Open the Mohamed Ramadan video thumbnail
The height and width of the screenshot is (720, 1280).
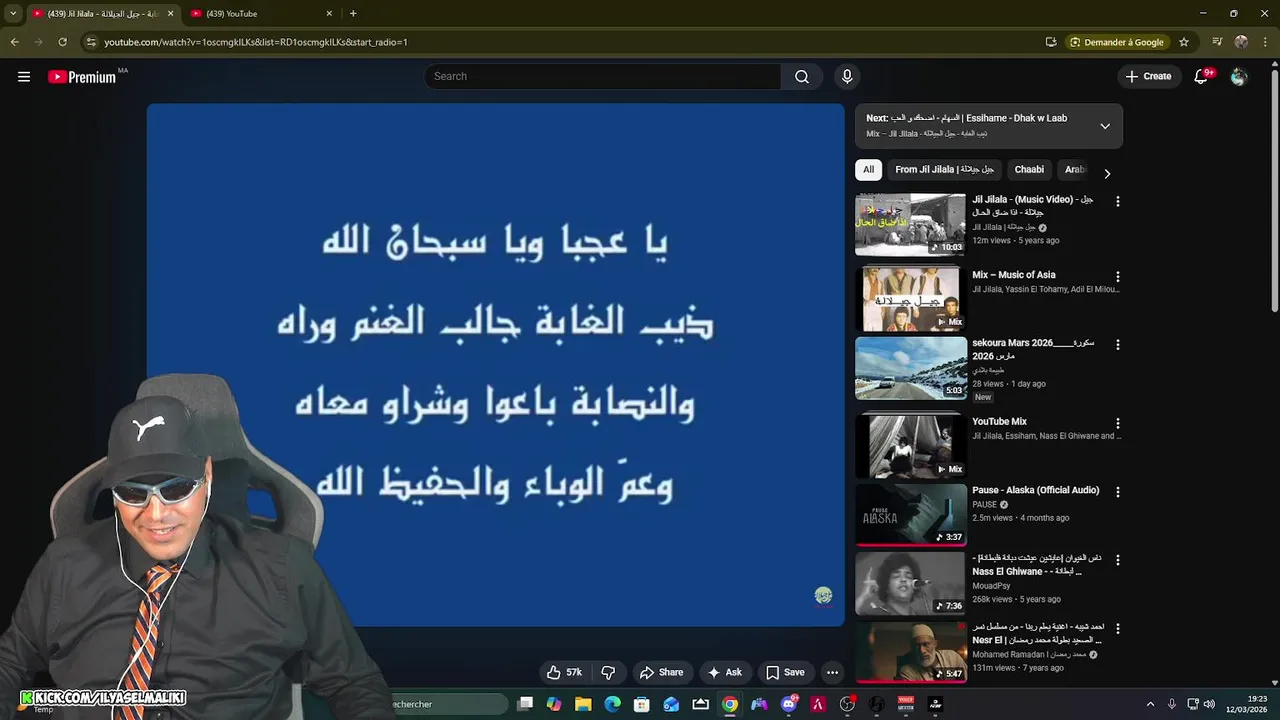911,652
